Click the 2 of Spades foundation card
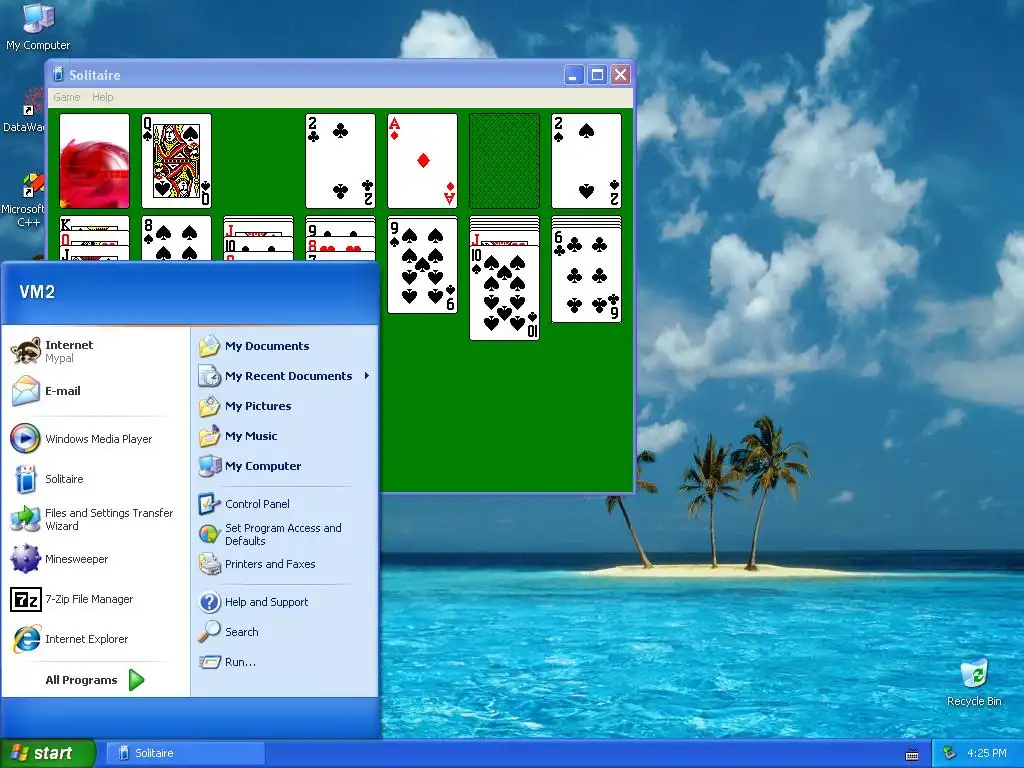 pos(586,161)
